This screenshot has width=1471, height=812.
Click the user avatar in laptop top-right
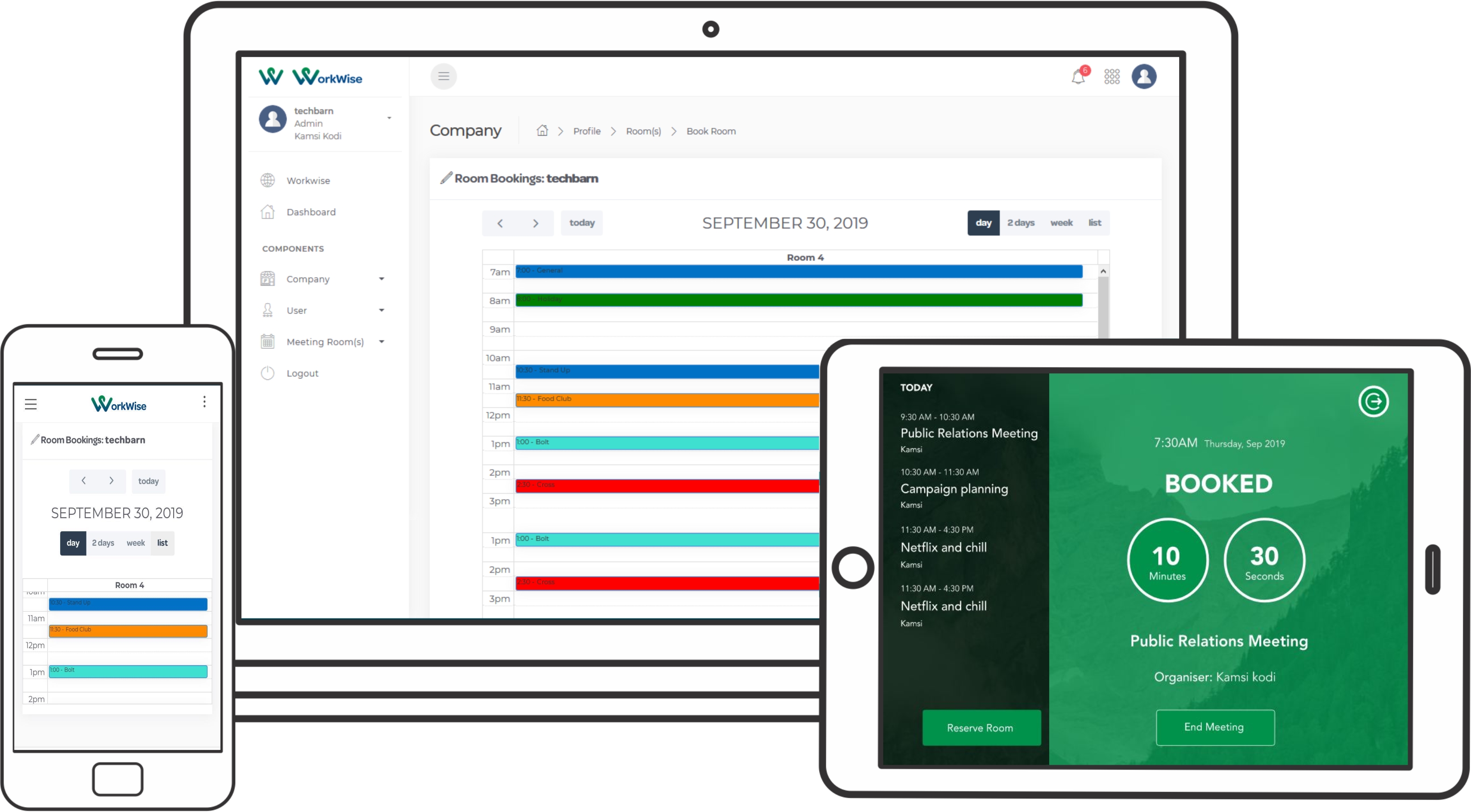click(x=1144, y=77)
